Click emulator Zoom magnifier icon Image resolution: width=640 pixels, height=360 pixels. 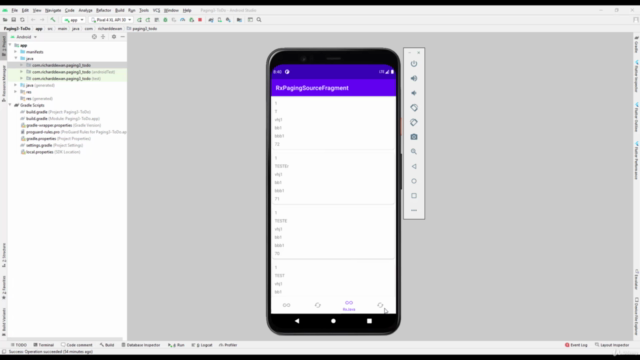(x=414, y=151)
